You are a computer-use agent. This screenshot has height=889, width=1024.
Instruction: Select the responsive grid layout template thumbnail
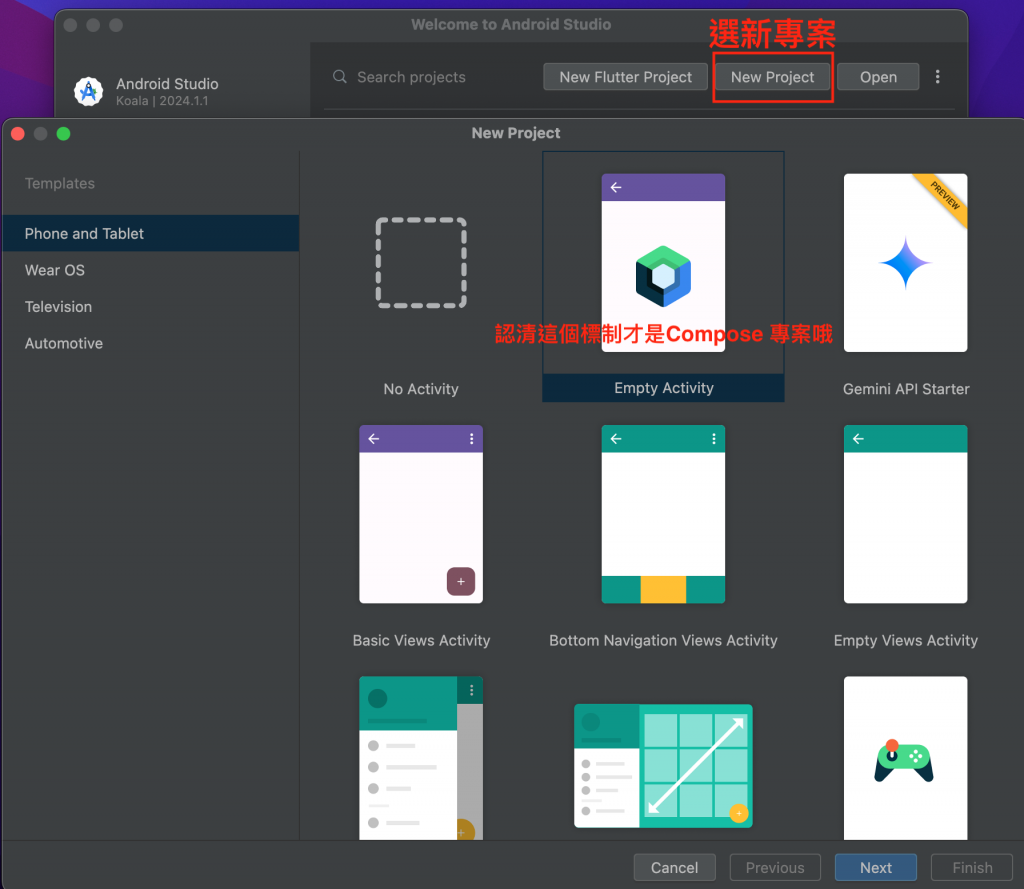coord(663,766)
